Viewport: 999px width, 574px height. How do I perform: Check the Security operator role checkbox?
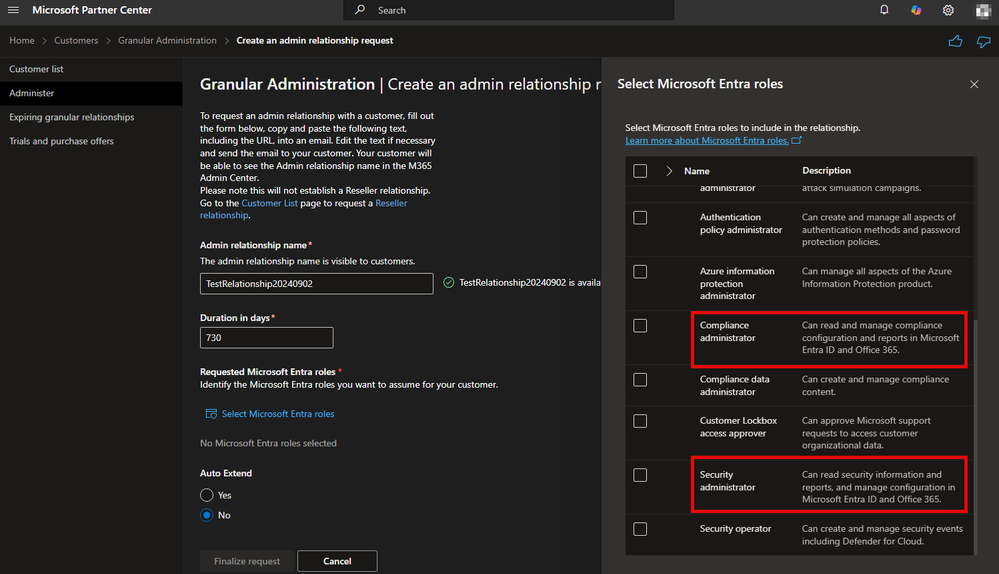[x=640, y=529]
